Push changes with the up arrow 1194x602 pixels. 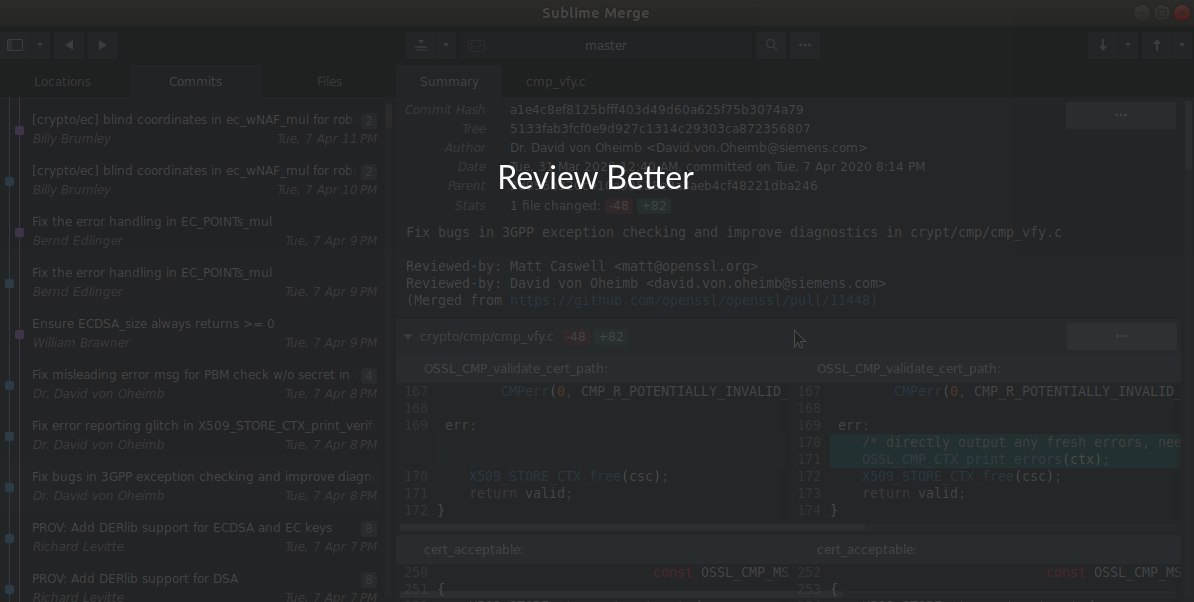(1157, 45)
